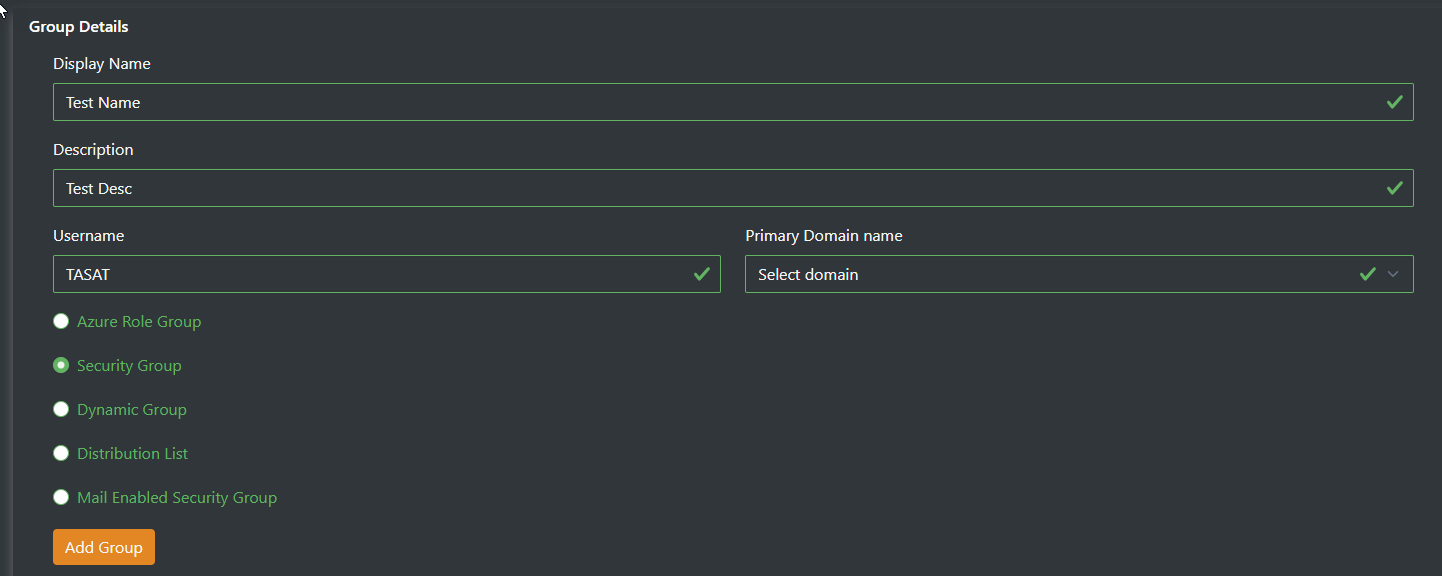The height and width of the screenshot is (576, 1442).
Task: Click the Display Name label
Action: pos(101,63)
